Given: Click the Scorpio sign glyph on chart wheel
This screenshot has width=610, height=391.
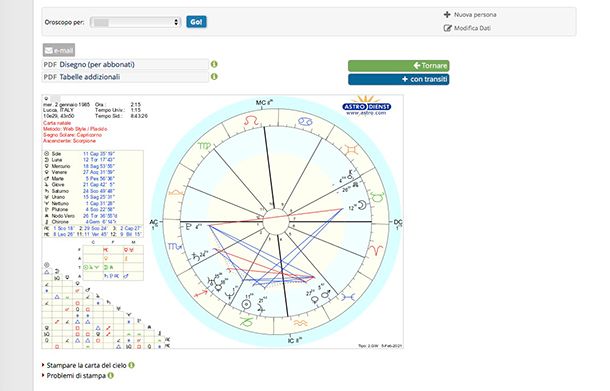Looking at the screenshot, I should point(174,246).
